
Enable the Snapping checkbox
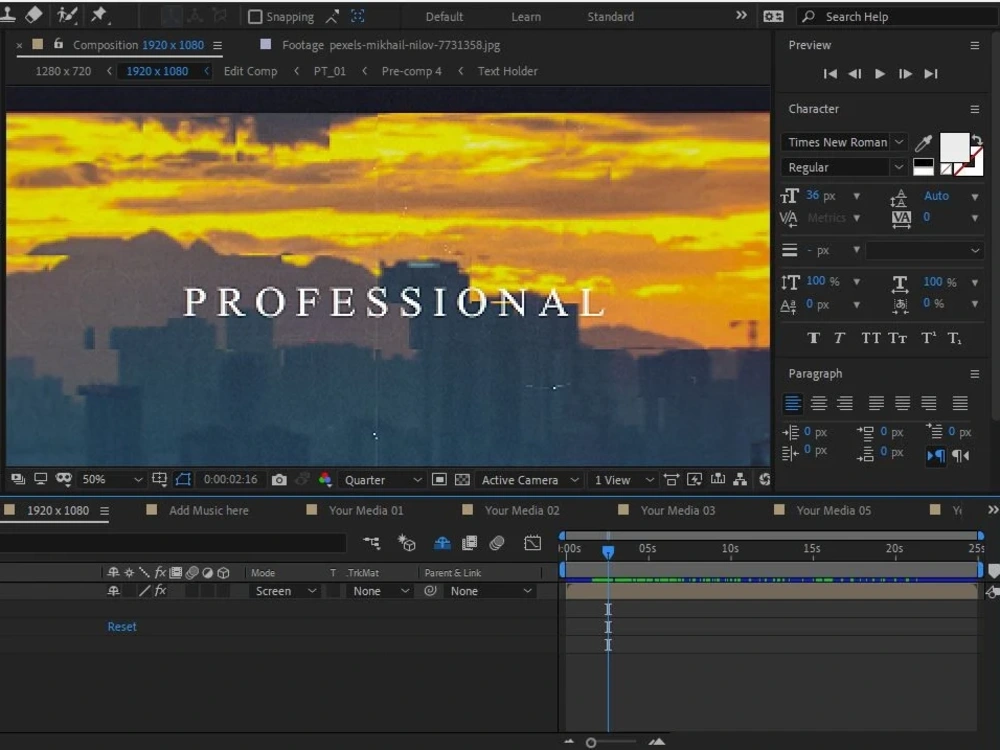pos(255,17)
